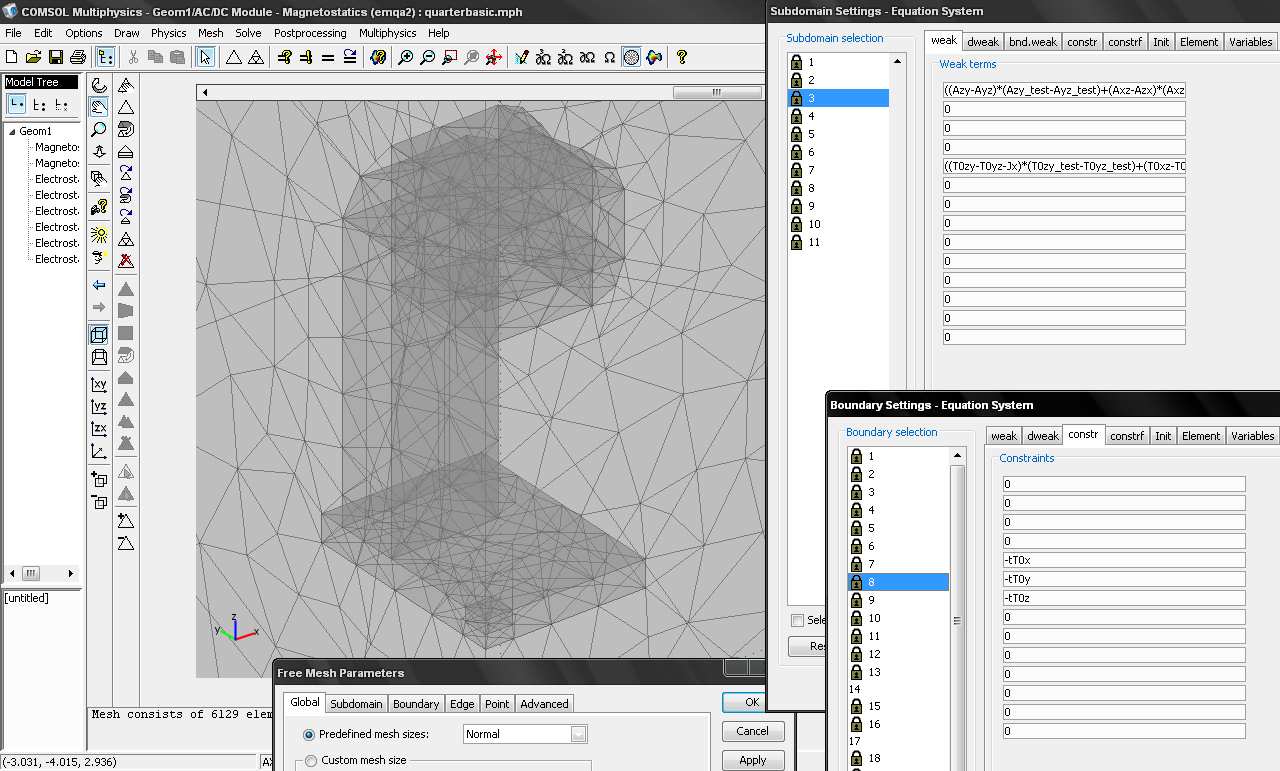Click the yellow Help question mark icon
1280x771 pixels.
click(x=682, y=58)
